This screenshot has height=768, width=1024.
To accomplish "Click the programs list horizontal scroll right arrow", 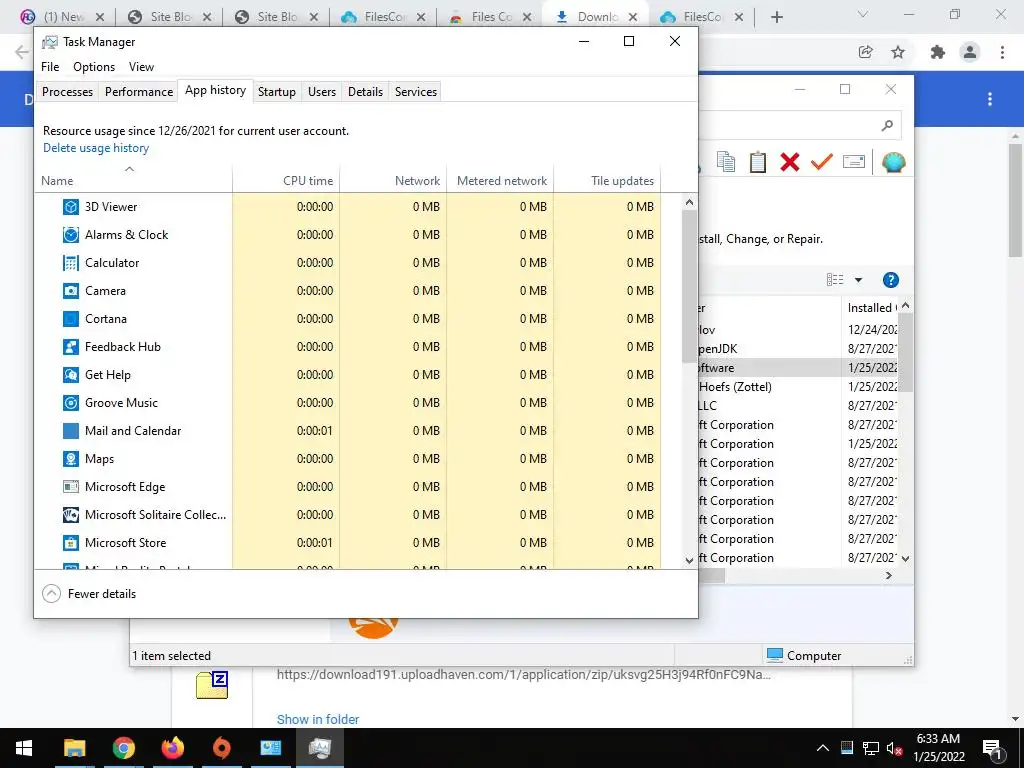I will coord(889,575).
